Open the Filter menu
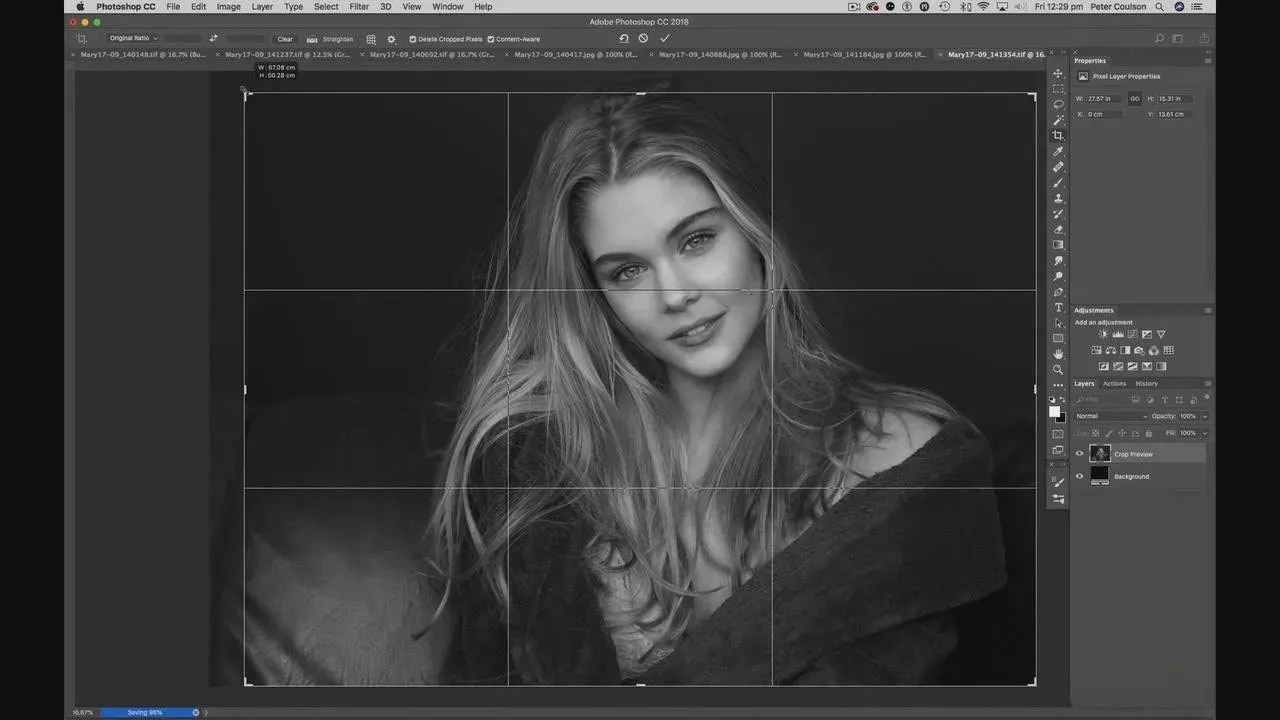The height and width of the screenshot is (720, 1280). 359,7
